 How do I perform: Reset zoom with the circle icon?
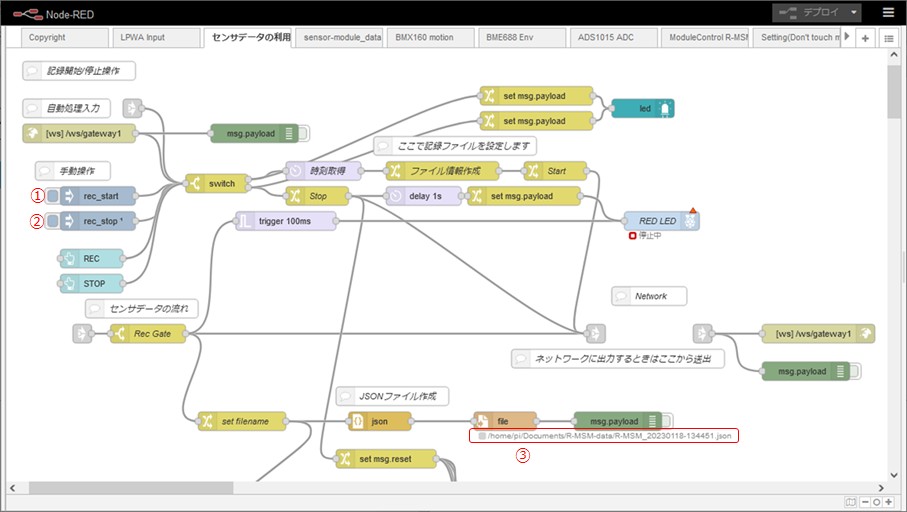(x=876, y=502)
